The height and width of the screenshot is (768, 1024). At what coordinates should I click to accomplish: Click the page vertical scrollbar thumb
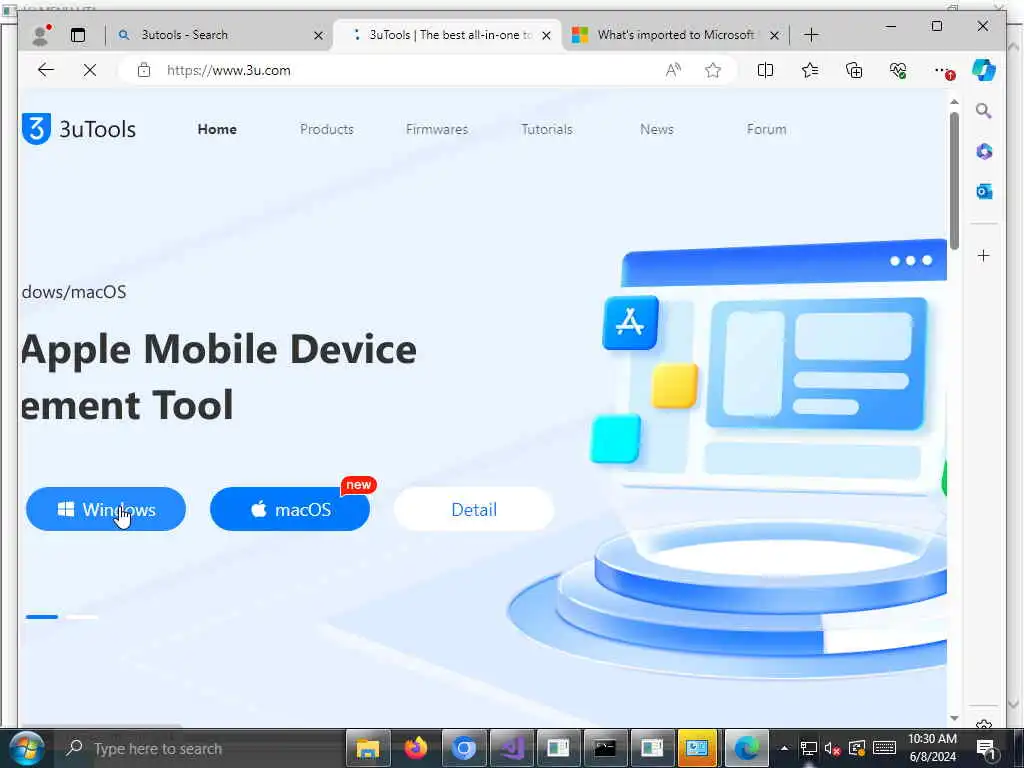click(x=954, y=180)
